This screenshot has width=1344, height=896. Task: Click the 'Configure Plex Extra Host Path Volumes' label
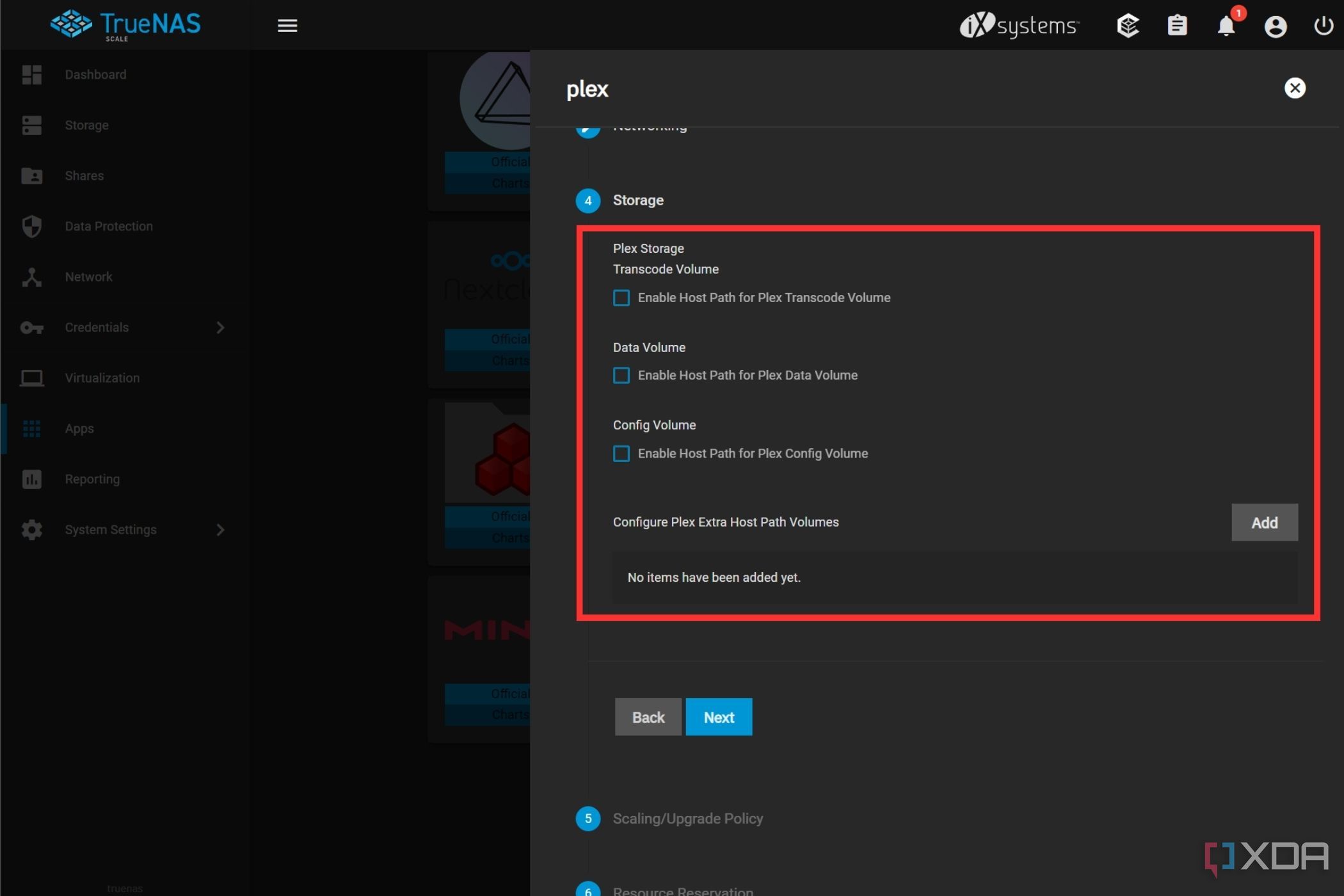pyautogui.click(x=726, y=522)
